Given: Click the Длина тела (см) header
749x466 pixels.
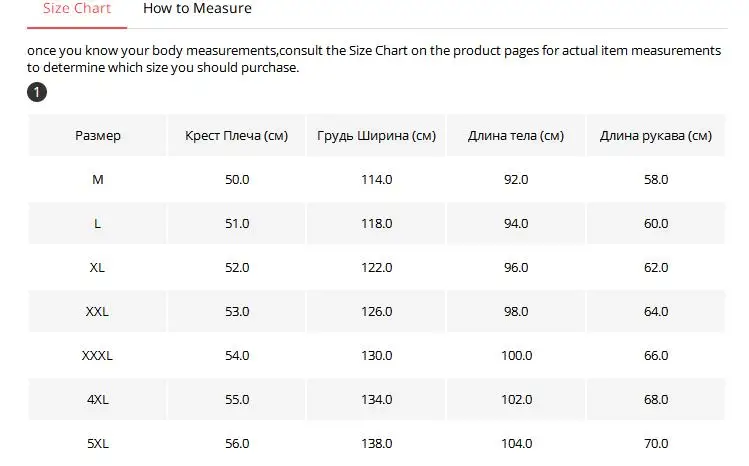Looking at the screenshot, I should point(516,136).
